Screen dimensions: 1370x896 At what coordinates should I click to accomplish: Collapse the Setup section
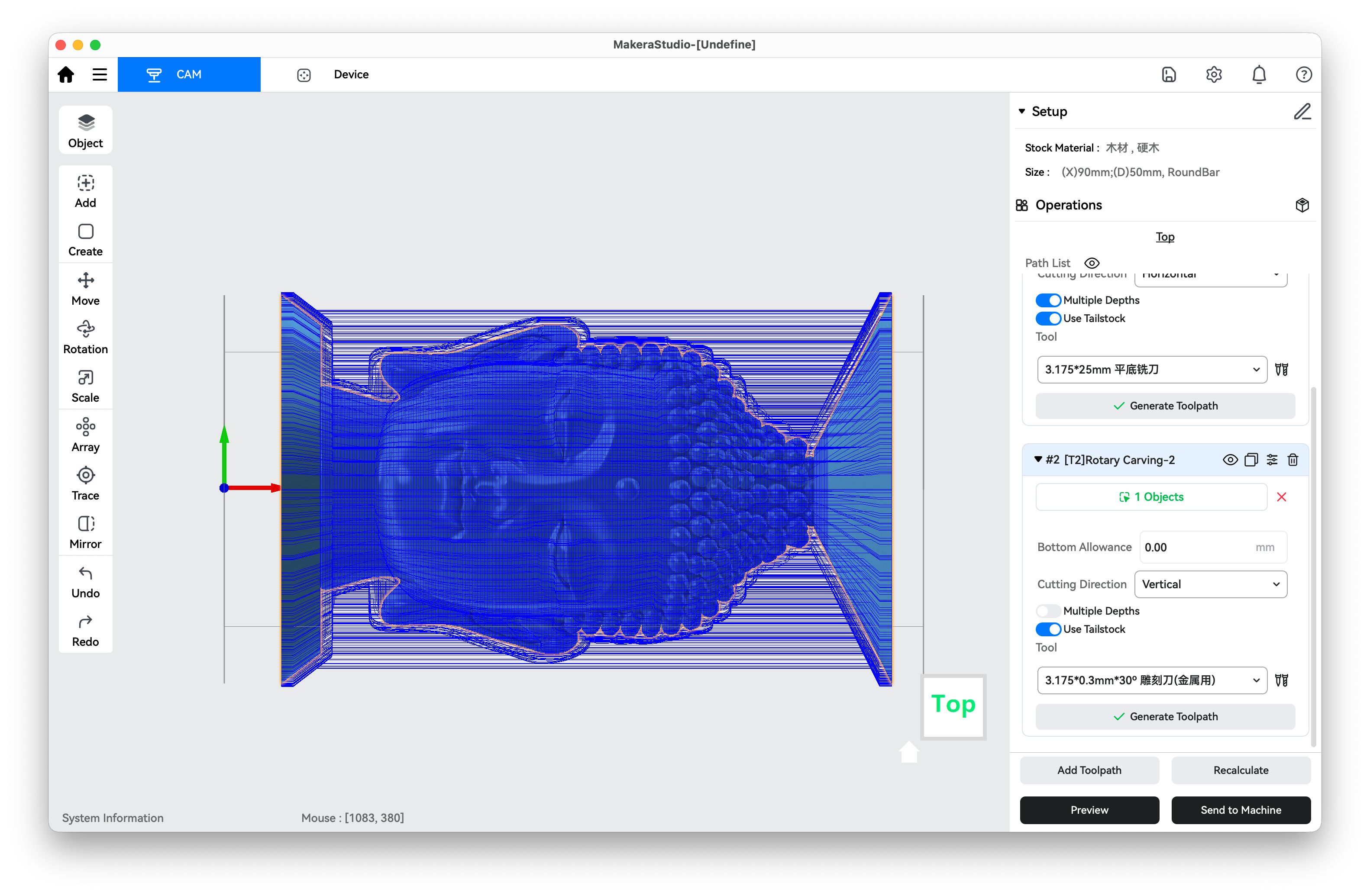click(1022, 111)
